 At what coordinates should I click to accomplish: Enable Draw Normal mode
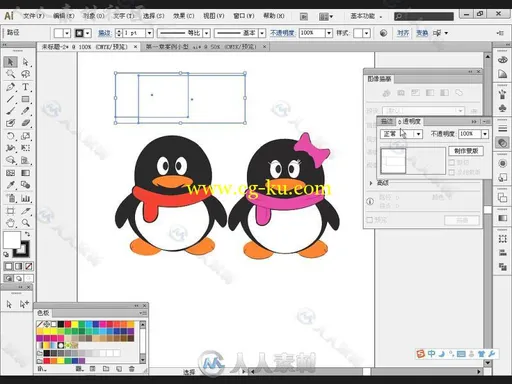pyautogui.click(x=8, y=278)
